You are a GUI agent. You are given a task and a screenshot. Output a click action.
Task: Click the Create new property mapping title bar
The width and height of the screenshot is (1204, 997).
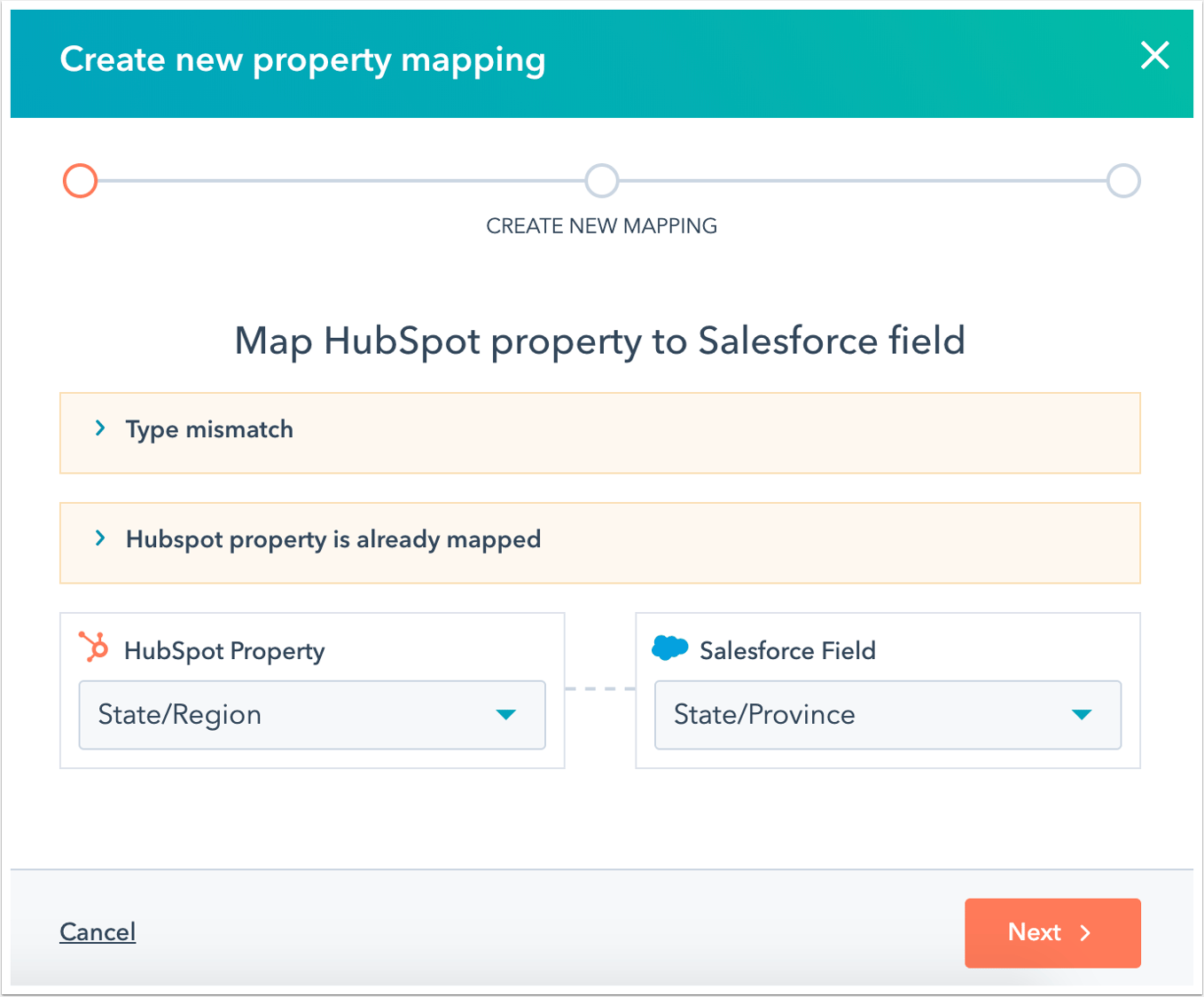(303, 59)
